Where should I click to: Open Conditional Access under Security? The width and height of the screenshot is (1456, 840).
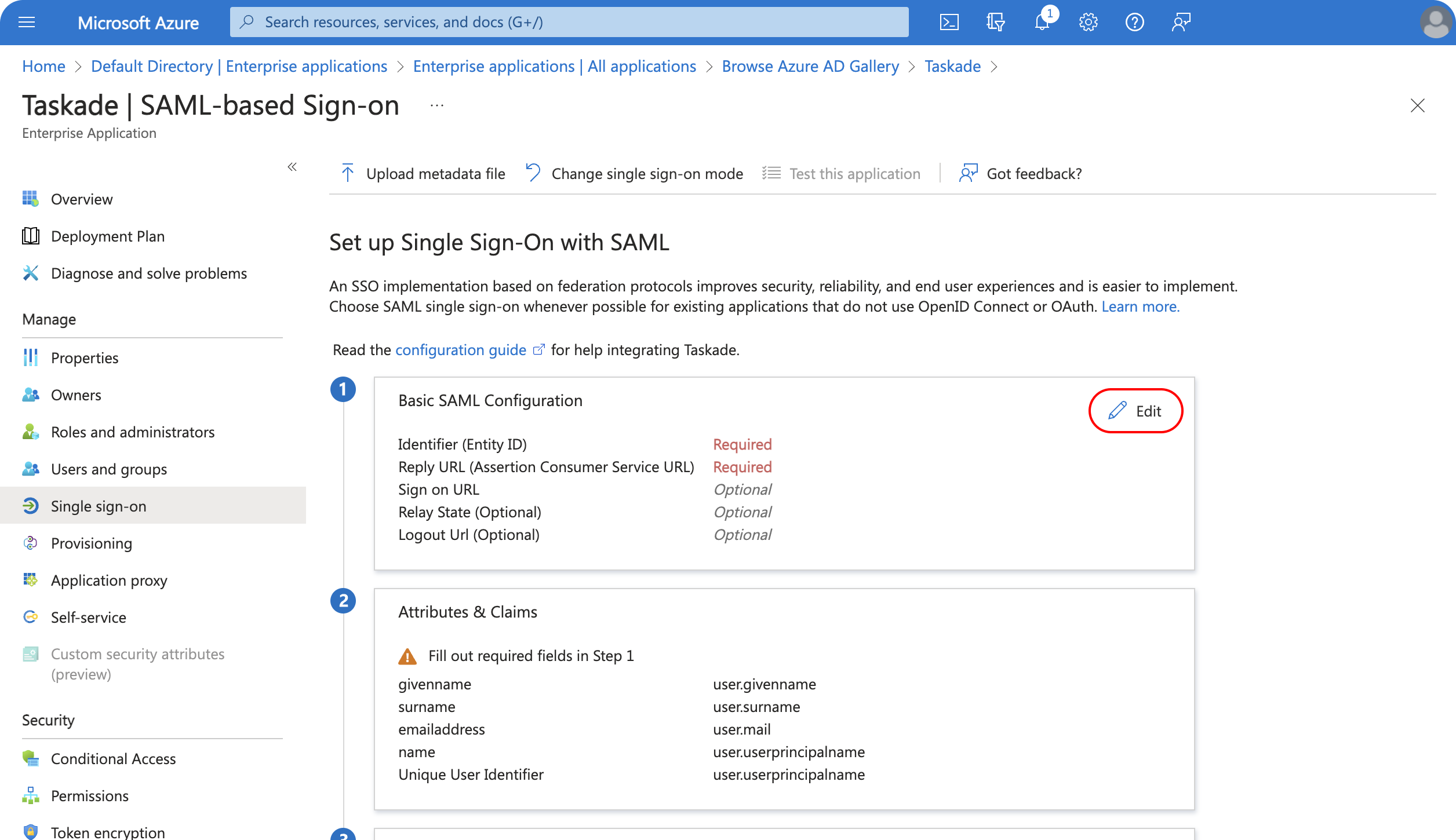coord(113,759)
